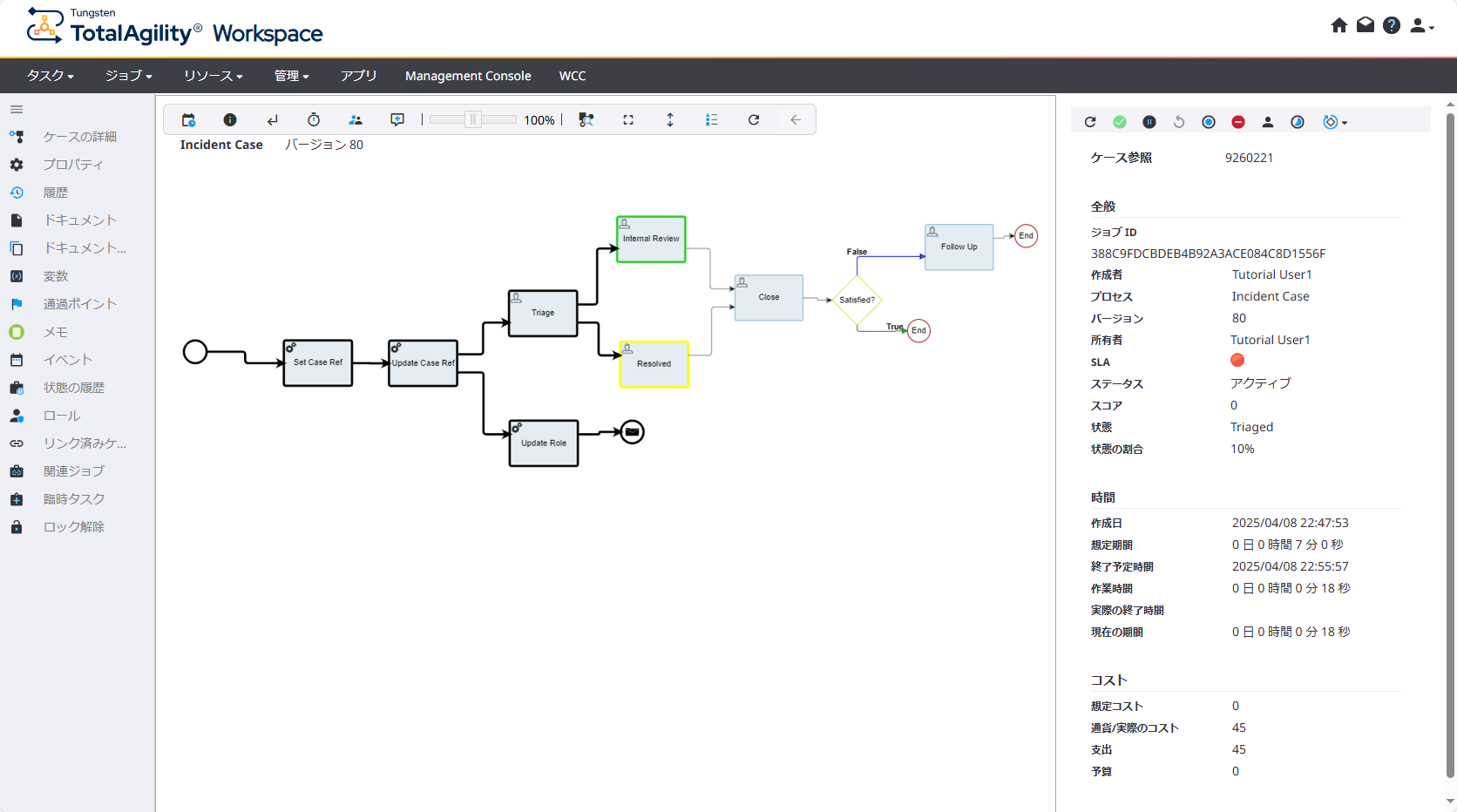Open the user account dropdown in header

[1421, 26]
